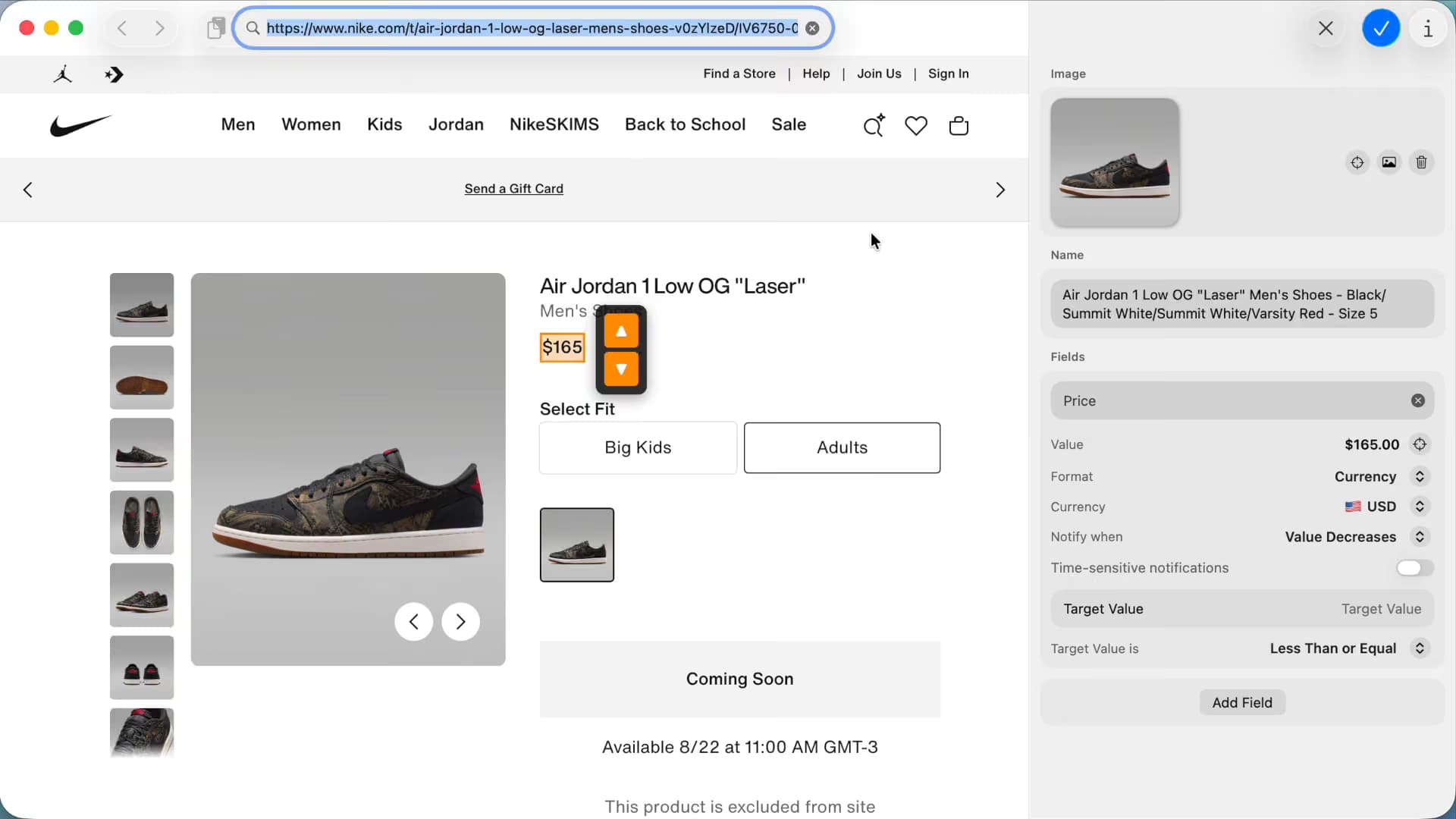Open the Men menu

pos(238,124)
